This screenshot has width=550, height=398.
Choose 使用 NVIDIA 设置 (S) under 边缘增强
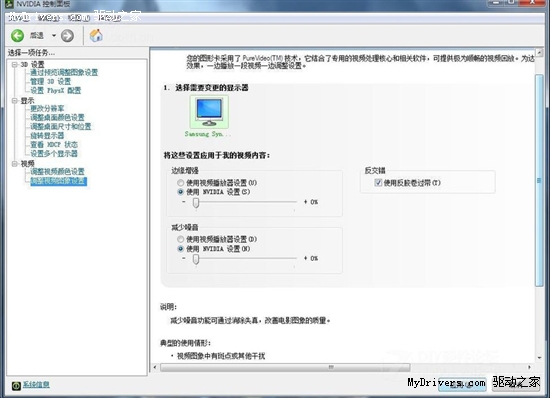pos(180,192)
